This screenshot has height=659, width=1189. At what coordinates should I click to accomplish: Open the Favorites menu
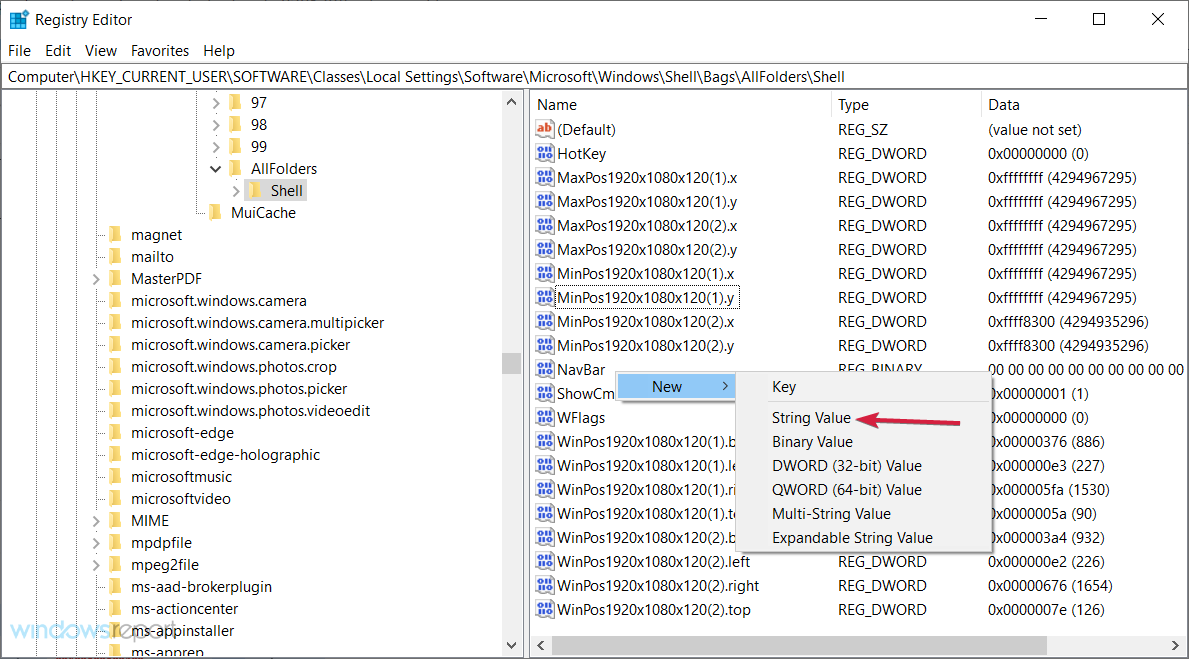point(160,51)
